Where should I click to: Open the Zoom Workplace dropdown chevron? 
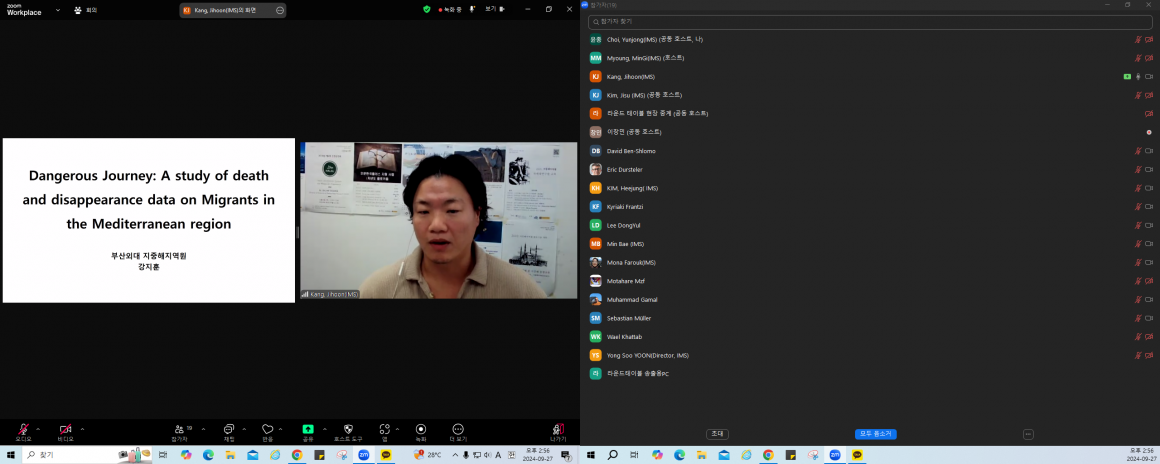(x=58, y=10)
